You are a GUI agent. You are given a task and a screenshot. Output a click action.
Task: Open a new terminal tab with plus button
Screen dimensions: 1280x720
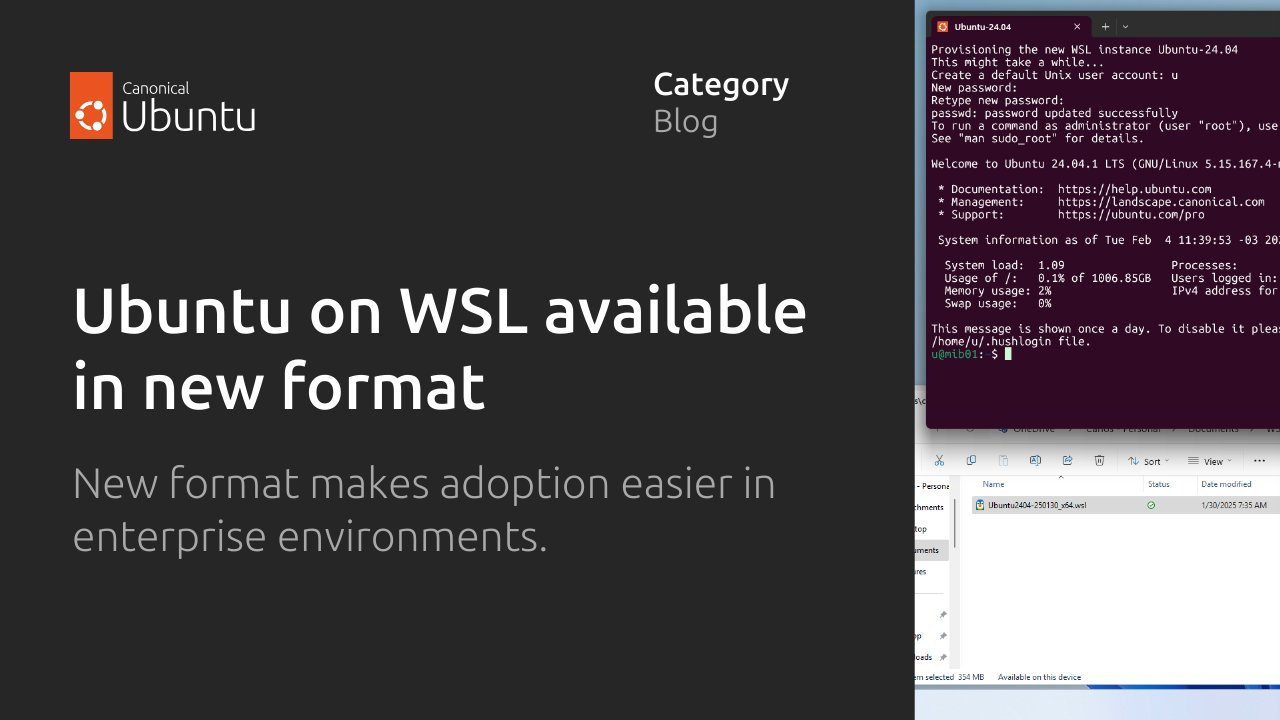(x=1105, y=27)
